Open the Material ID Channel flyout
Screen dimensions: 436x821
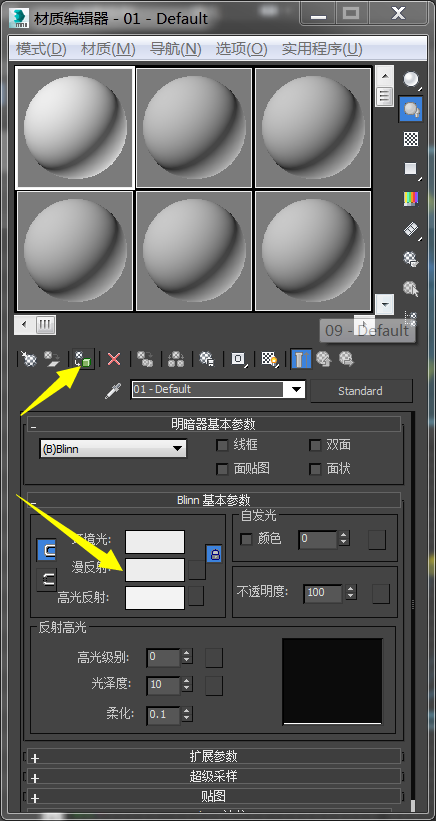239,359
